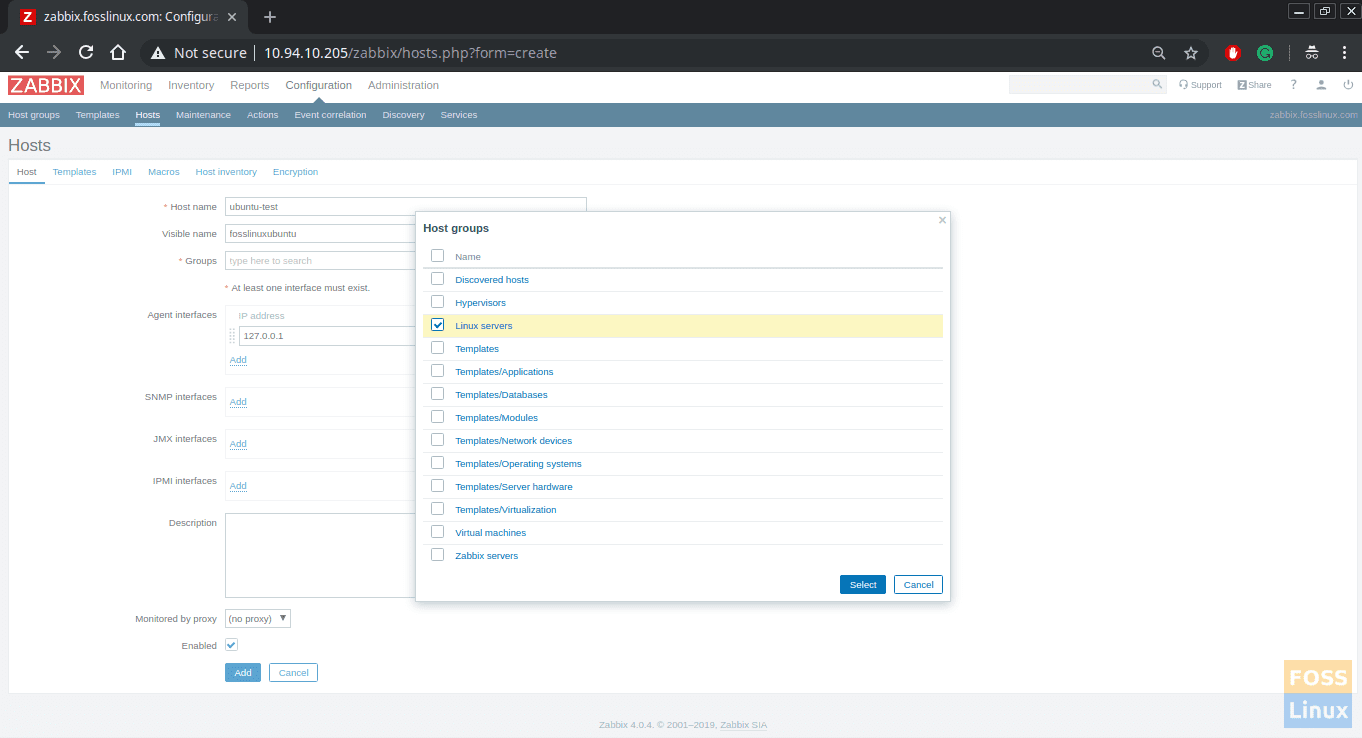
Task: Bookmark this page with star icon
Action: [1191, 53]
